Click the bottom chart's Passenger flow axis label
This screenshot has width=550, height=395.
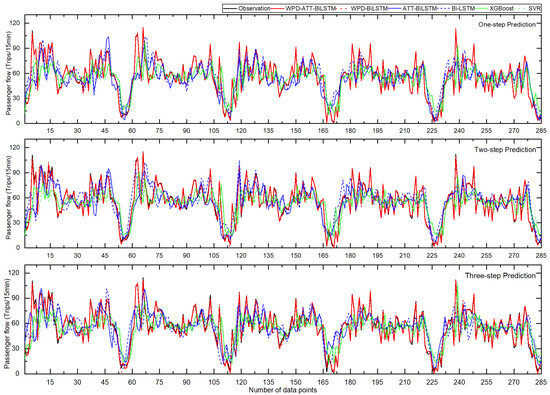[x=8, y=323]
